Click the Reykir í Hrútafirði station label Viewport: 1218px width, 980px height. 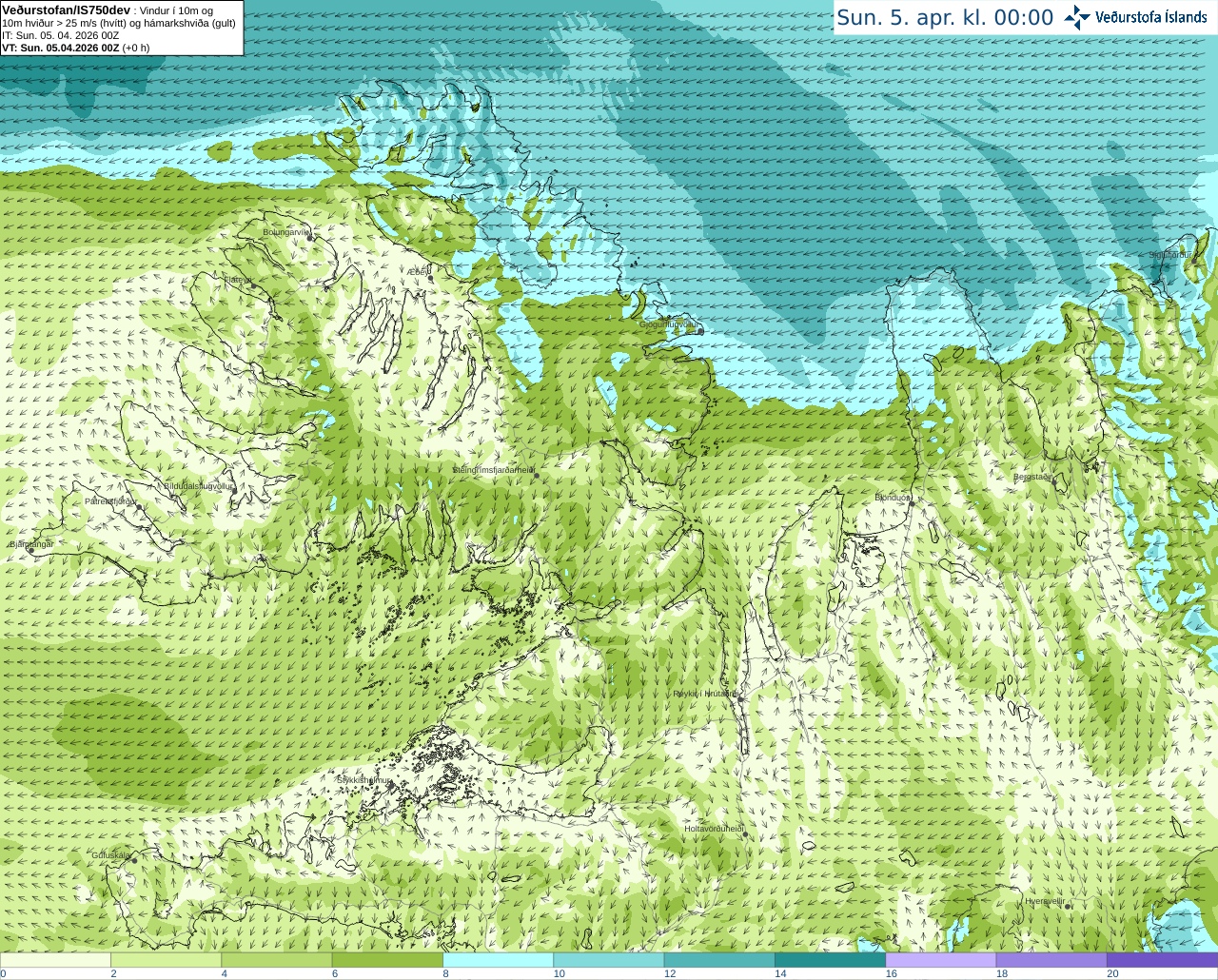tap(705, 695)
